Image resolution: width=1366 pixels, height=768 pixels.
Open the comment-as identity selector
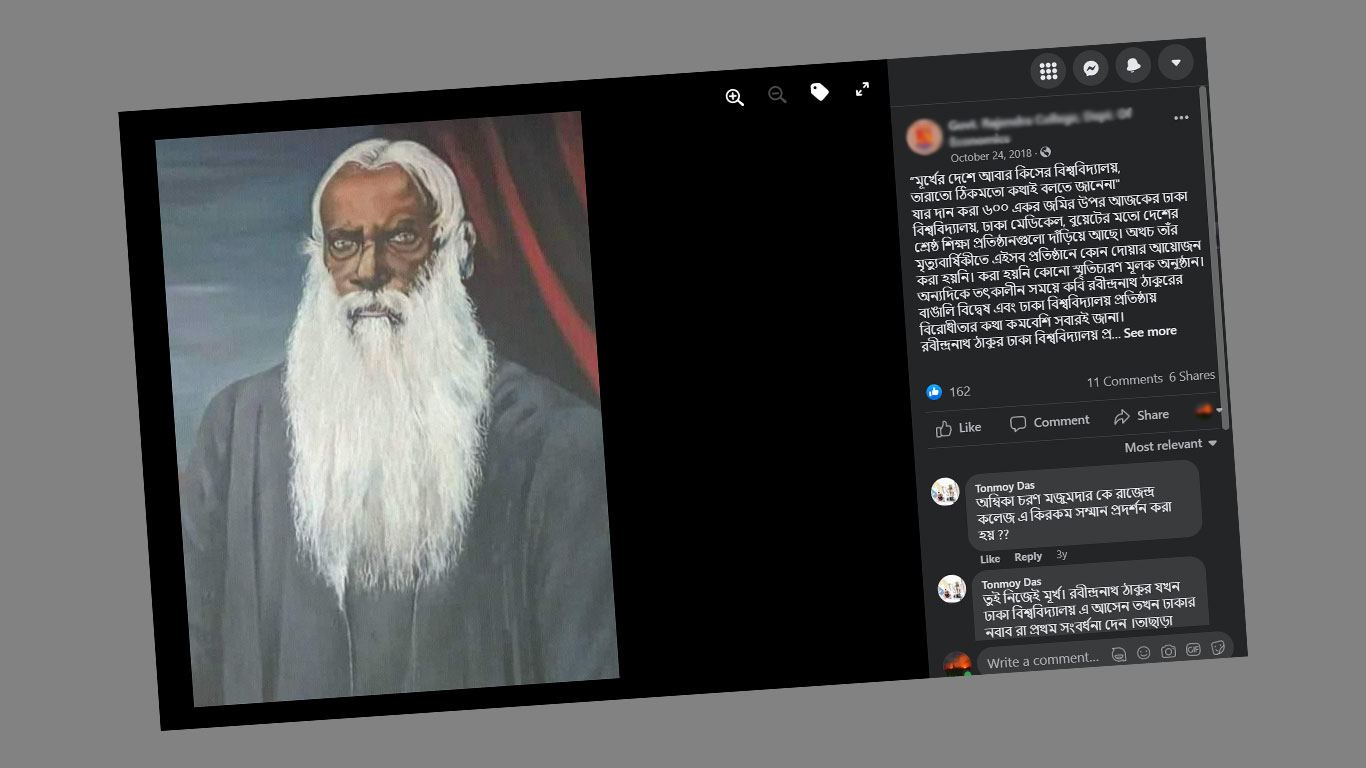tap(1209, 410)
